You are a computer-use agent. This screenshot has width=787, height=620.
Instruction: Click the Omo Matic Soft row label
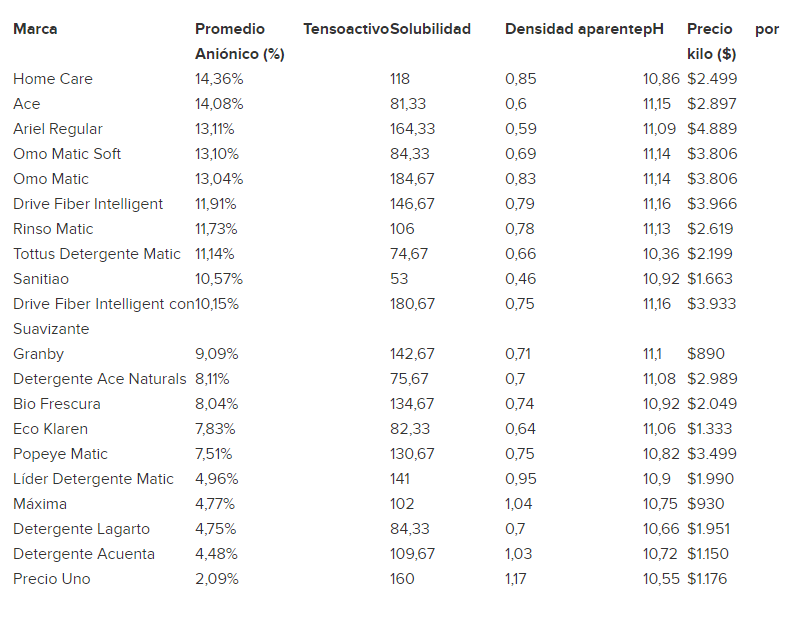coord(67,154)
